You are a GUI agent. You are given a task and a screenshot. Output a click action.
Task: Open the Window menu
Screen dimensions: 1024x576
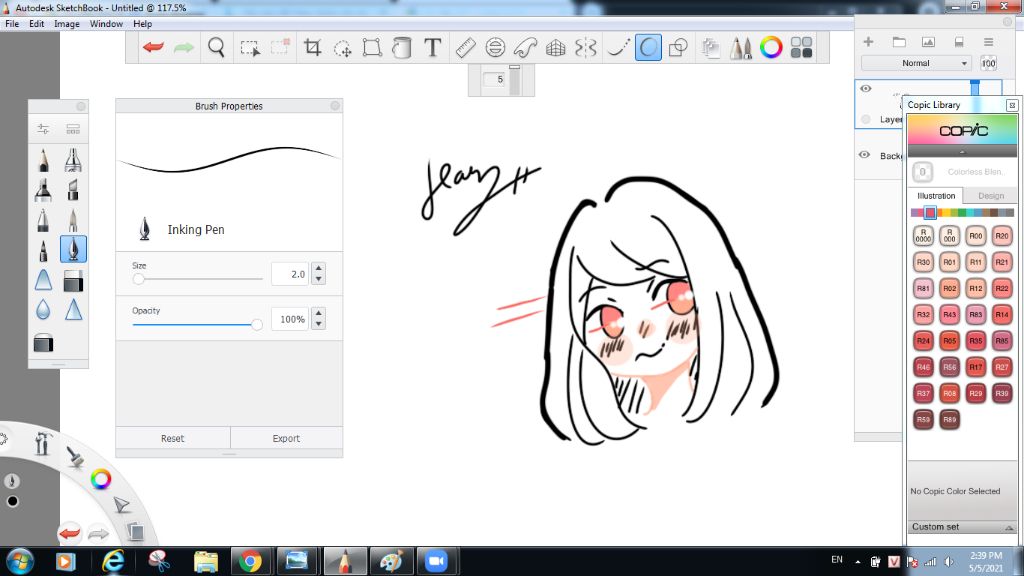106,24
